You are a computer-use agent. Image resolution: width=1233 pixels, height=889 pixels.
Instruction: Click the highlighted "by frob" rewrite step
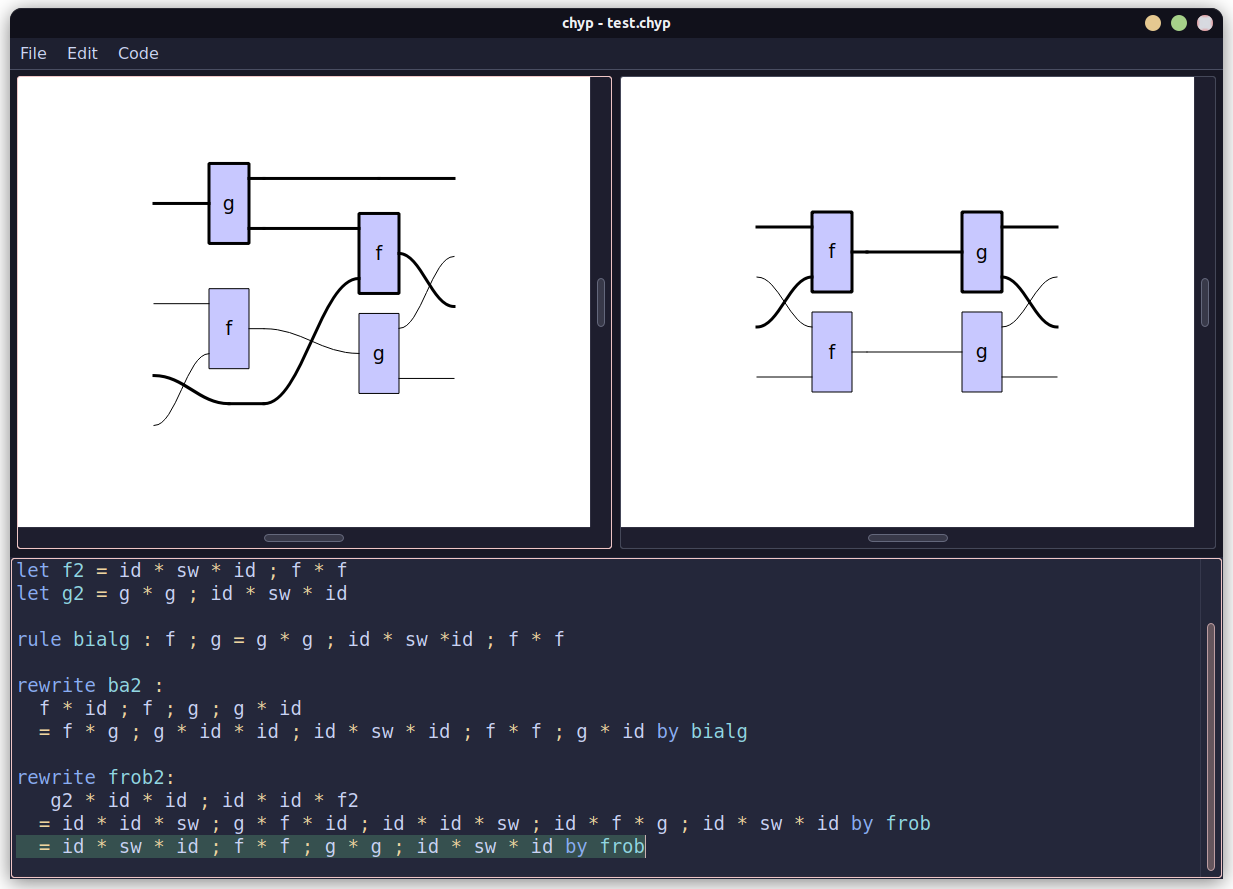(x=330, y=846)
